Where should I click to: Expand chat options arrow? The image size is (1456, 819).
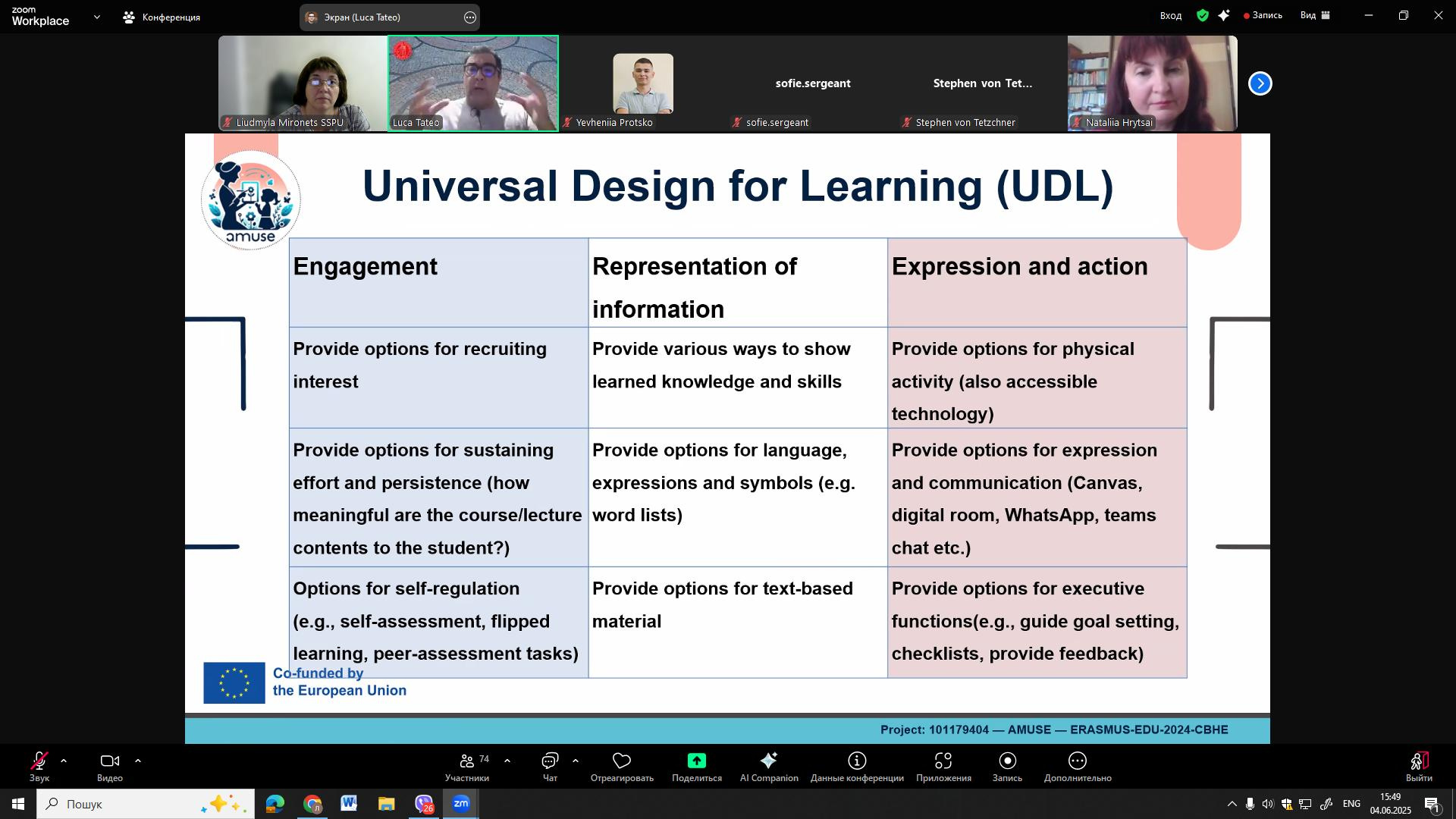pyautogui.click(x=576, y=761)
